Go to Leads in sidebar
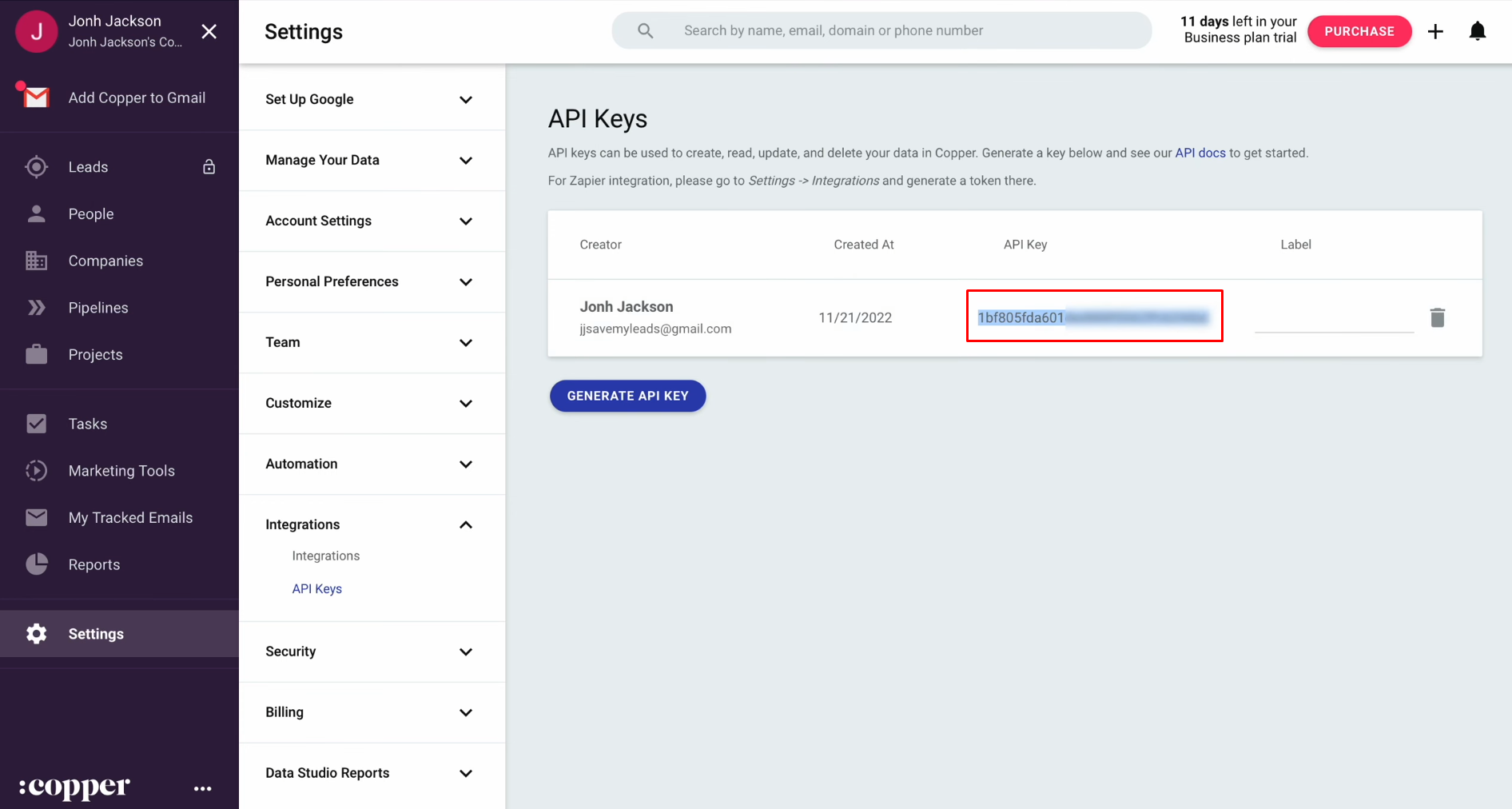 [88, 166]
